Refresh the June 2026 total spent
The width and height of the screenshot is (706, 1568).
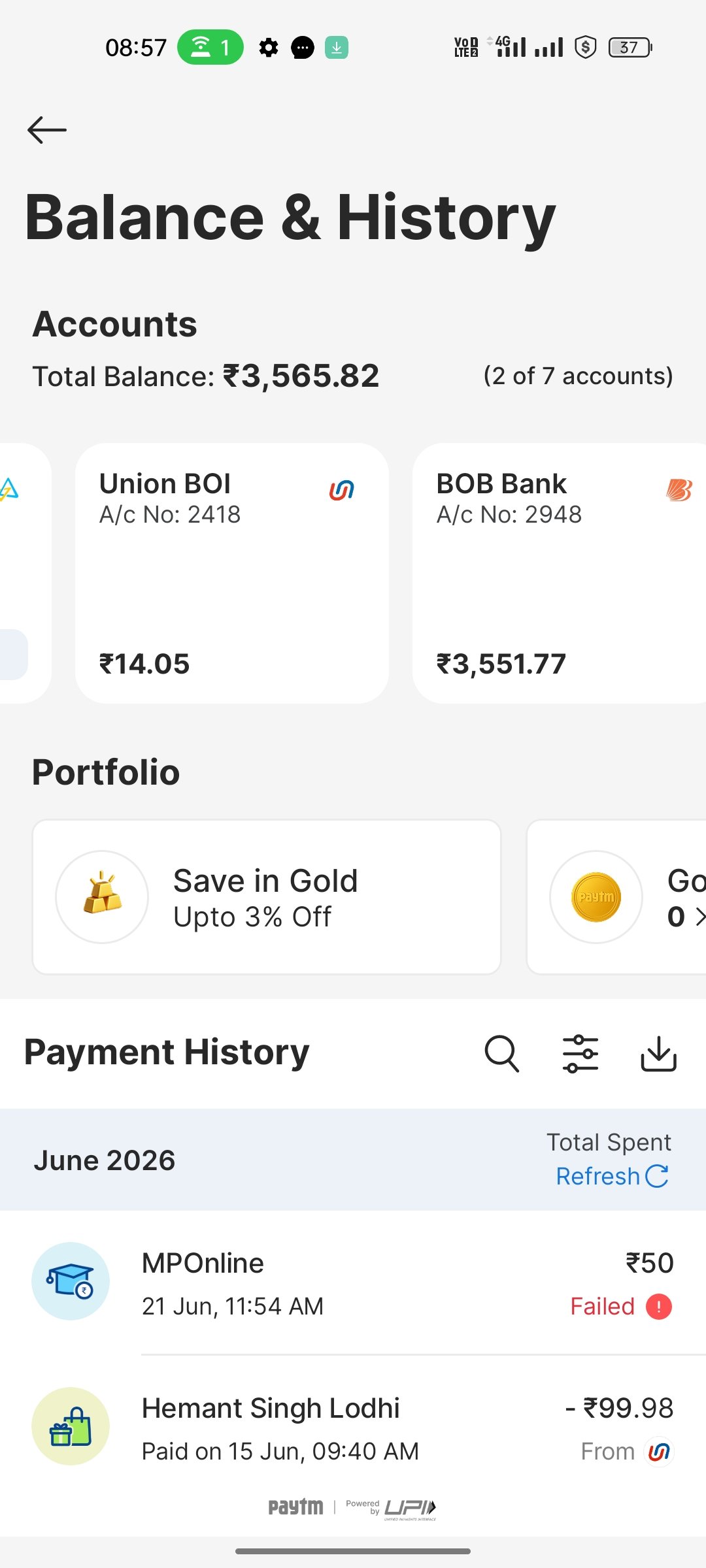(x=612, y=1176)
